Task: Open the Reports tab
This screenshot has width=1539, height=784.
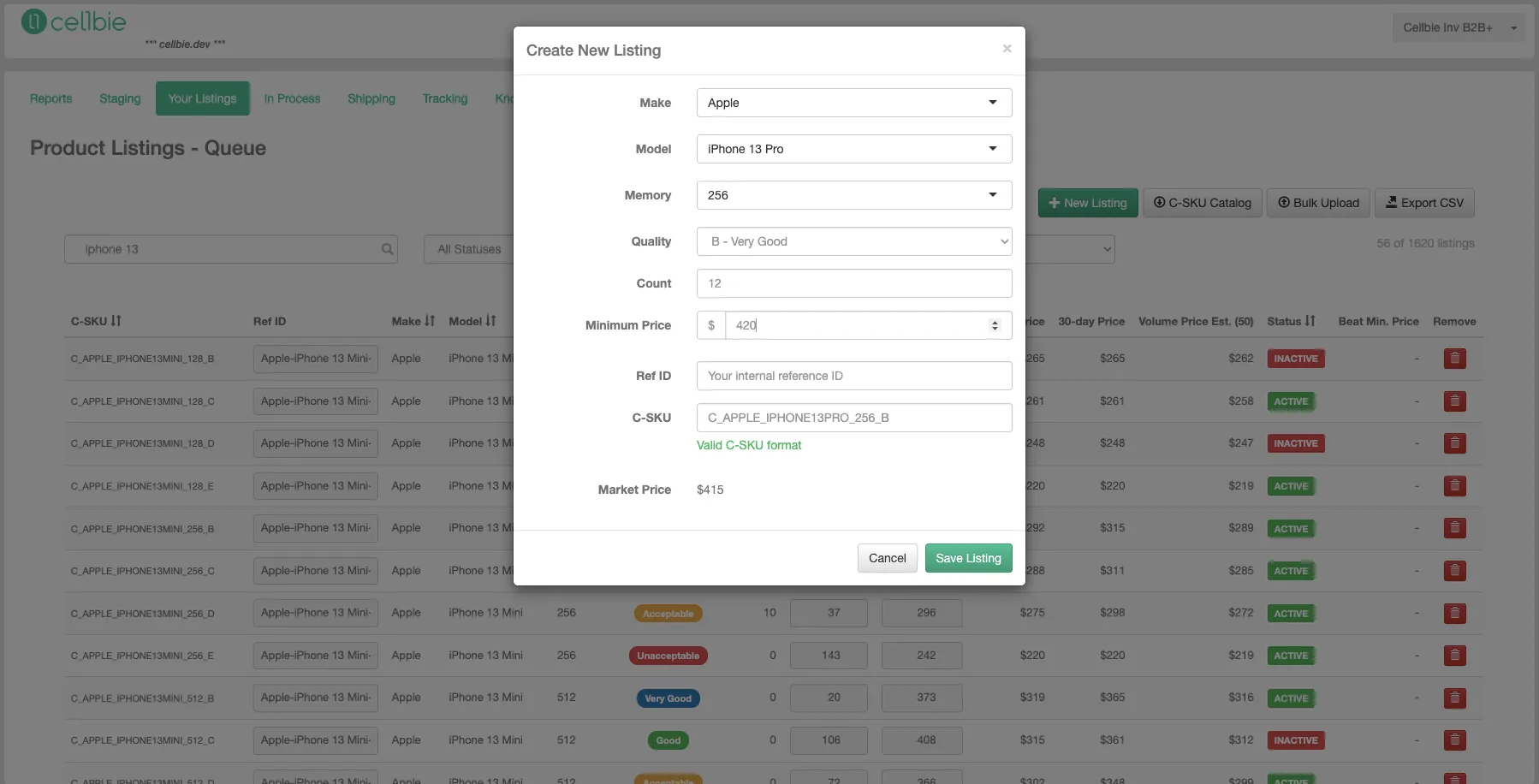Action: [51, 98]
